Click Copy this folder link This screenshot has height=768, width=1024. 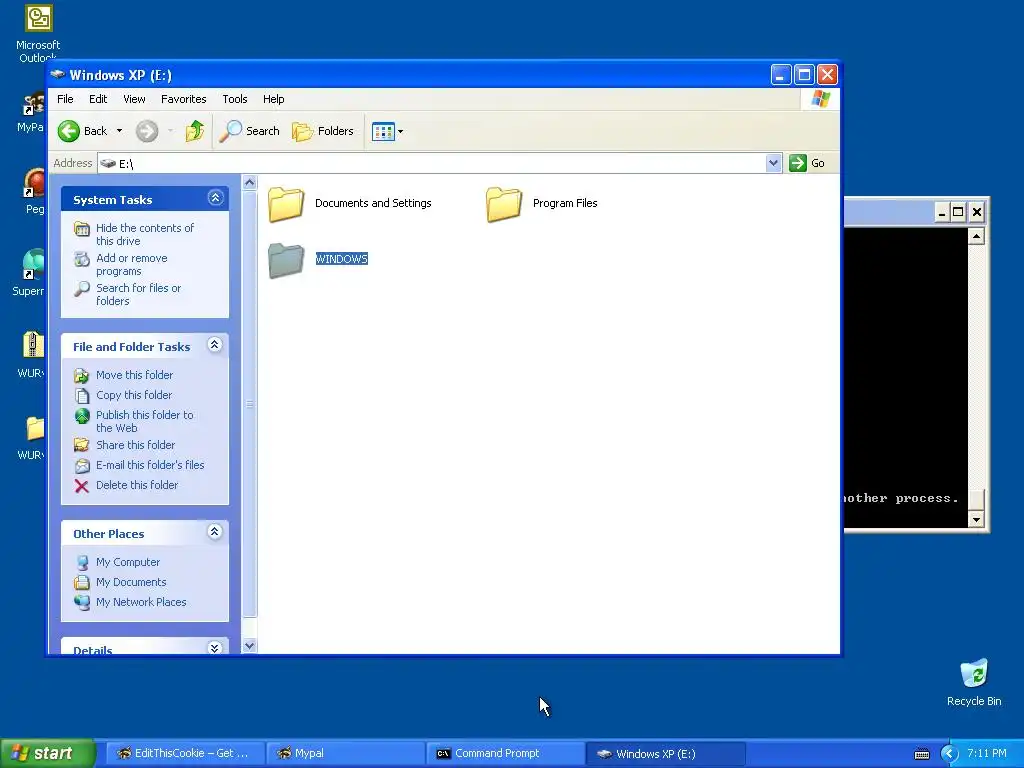pyautogui.click(x=134, y=395)
